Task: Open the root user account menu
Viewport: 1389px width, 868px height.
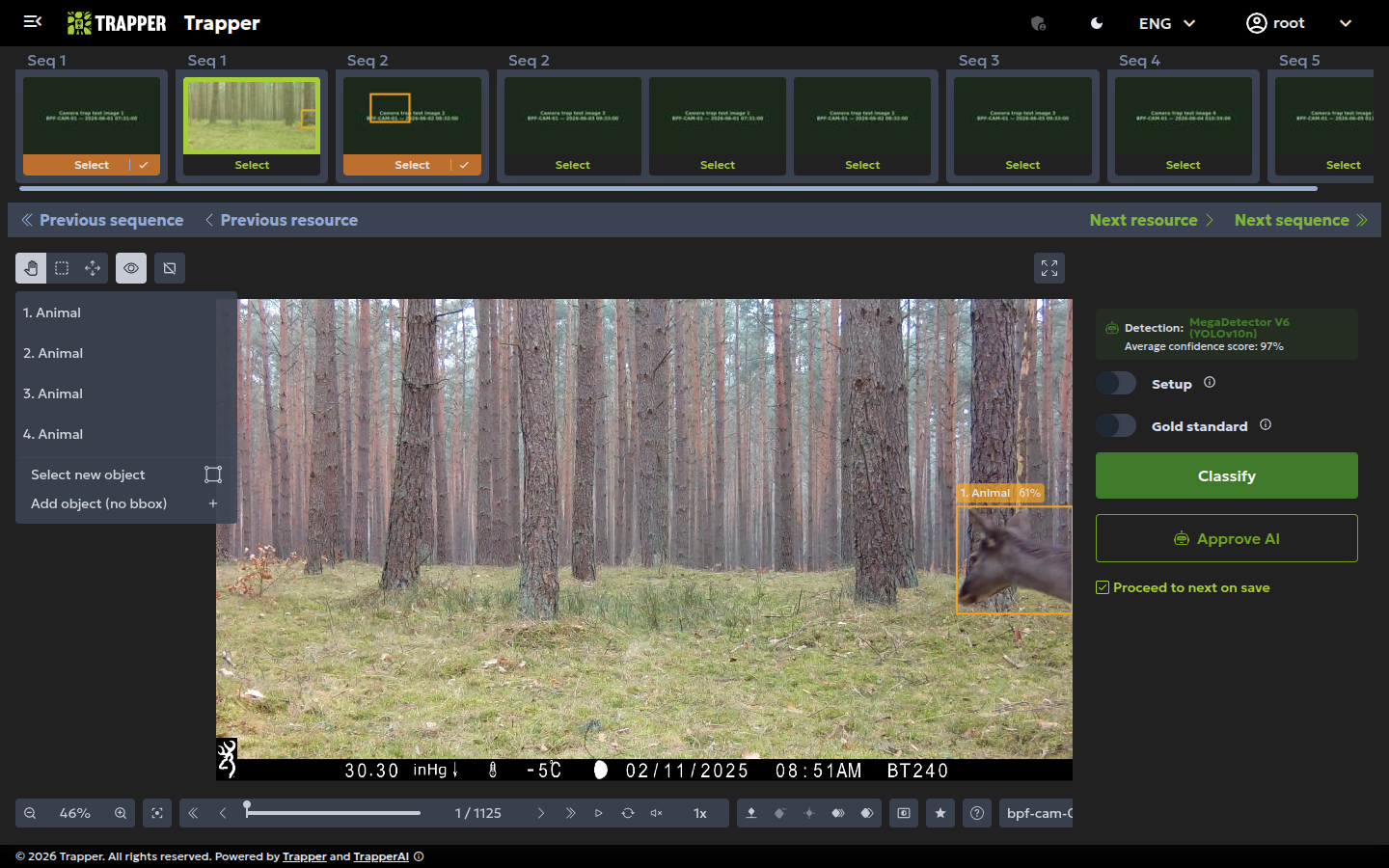Action: (x=1299, y=23)
